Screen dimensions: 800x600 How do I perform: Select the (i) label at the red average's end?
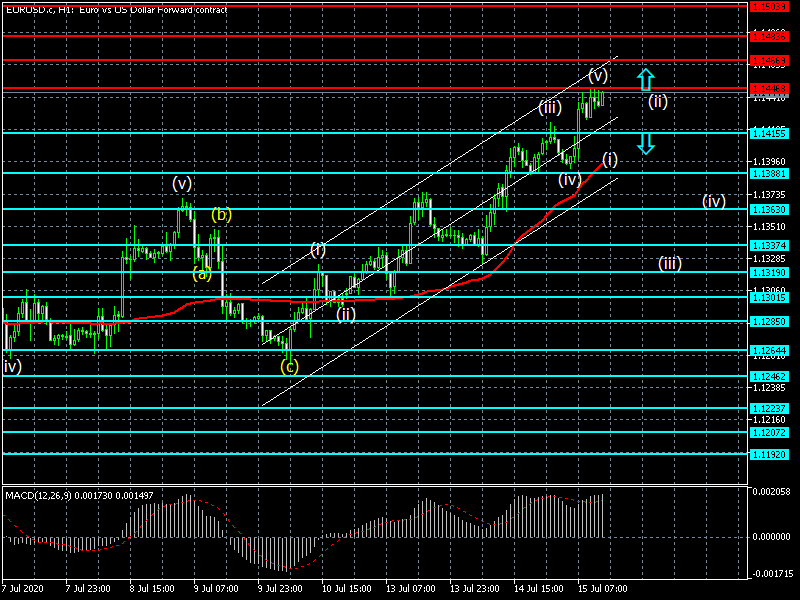pyautogui.click(x=610, y=160)
